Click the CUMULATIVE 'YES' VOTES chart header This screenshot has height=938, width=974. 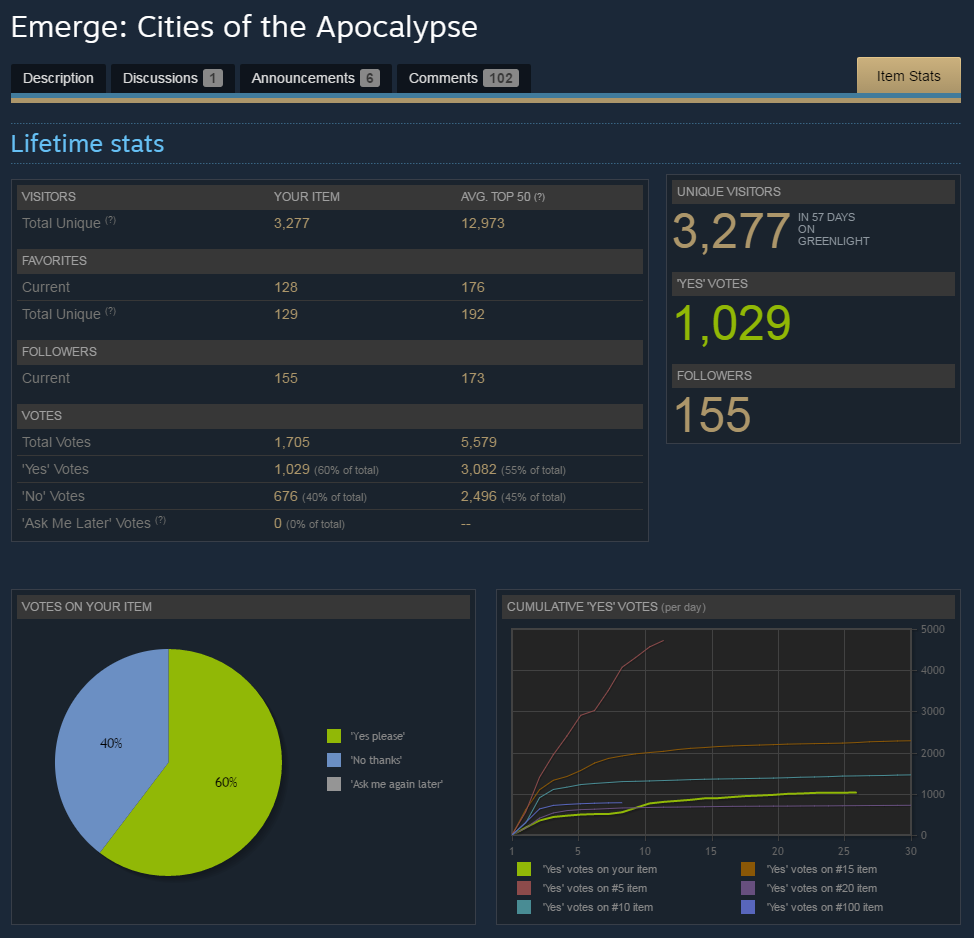(728, 607)
